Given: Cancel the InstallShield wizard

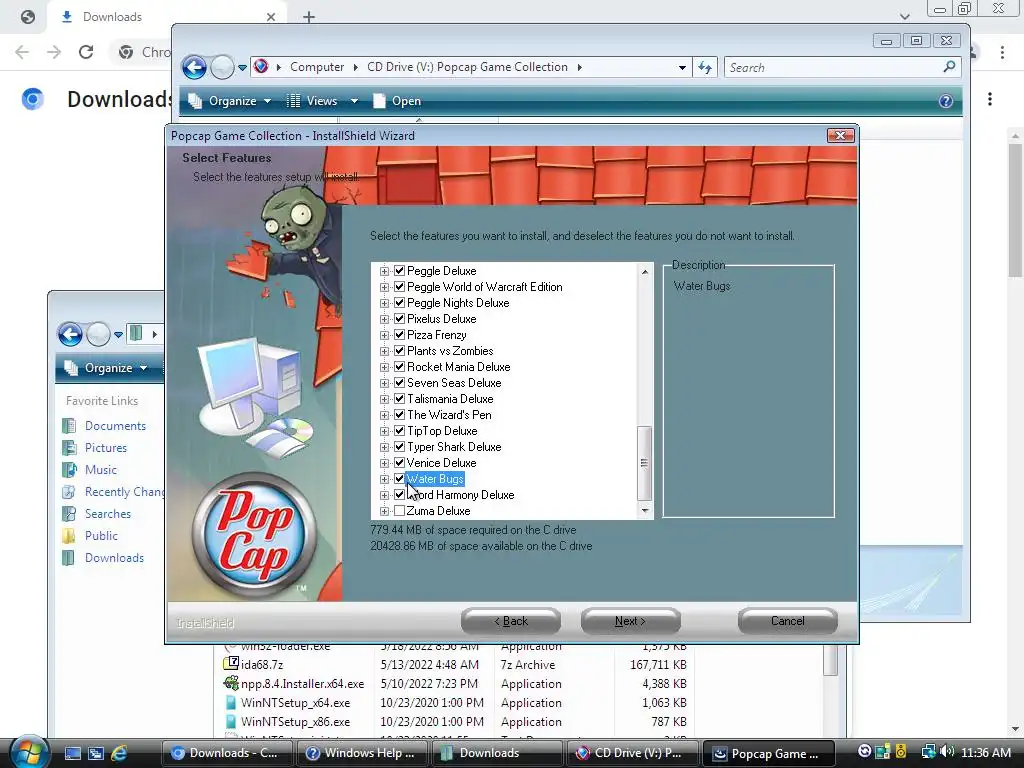Looking at the screenshot, I should (788, 621).
